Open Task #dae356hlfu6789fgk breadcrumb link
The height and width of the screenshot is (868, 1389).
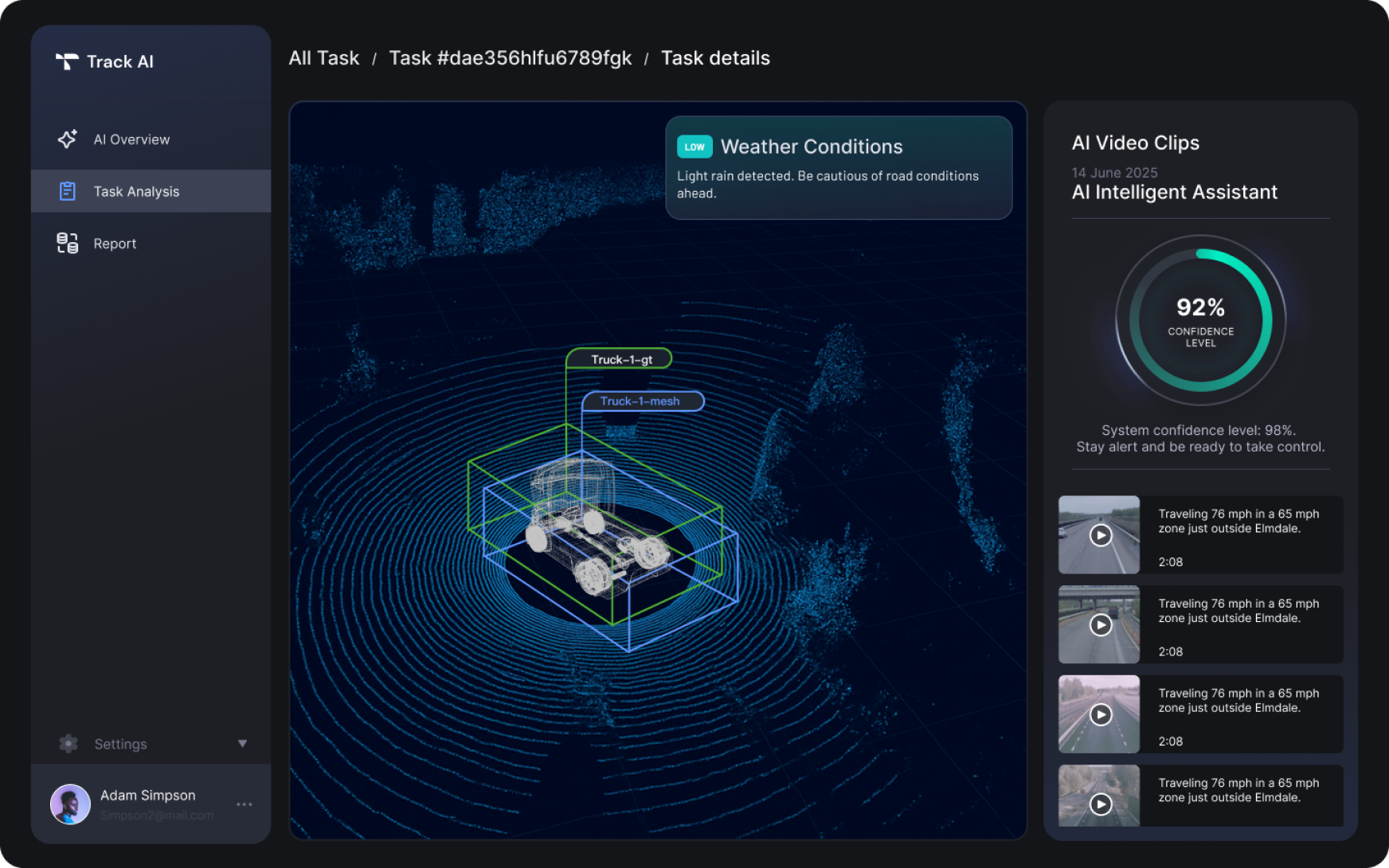511,58
